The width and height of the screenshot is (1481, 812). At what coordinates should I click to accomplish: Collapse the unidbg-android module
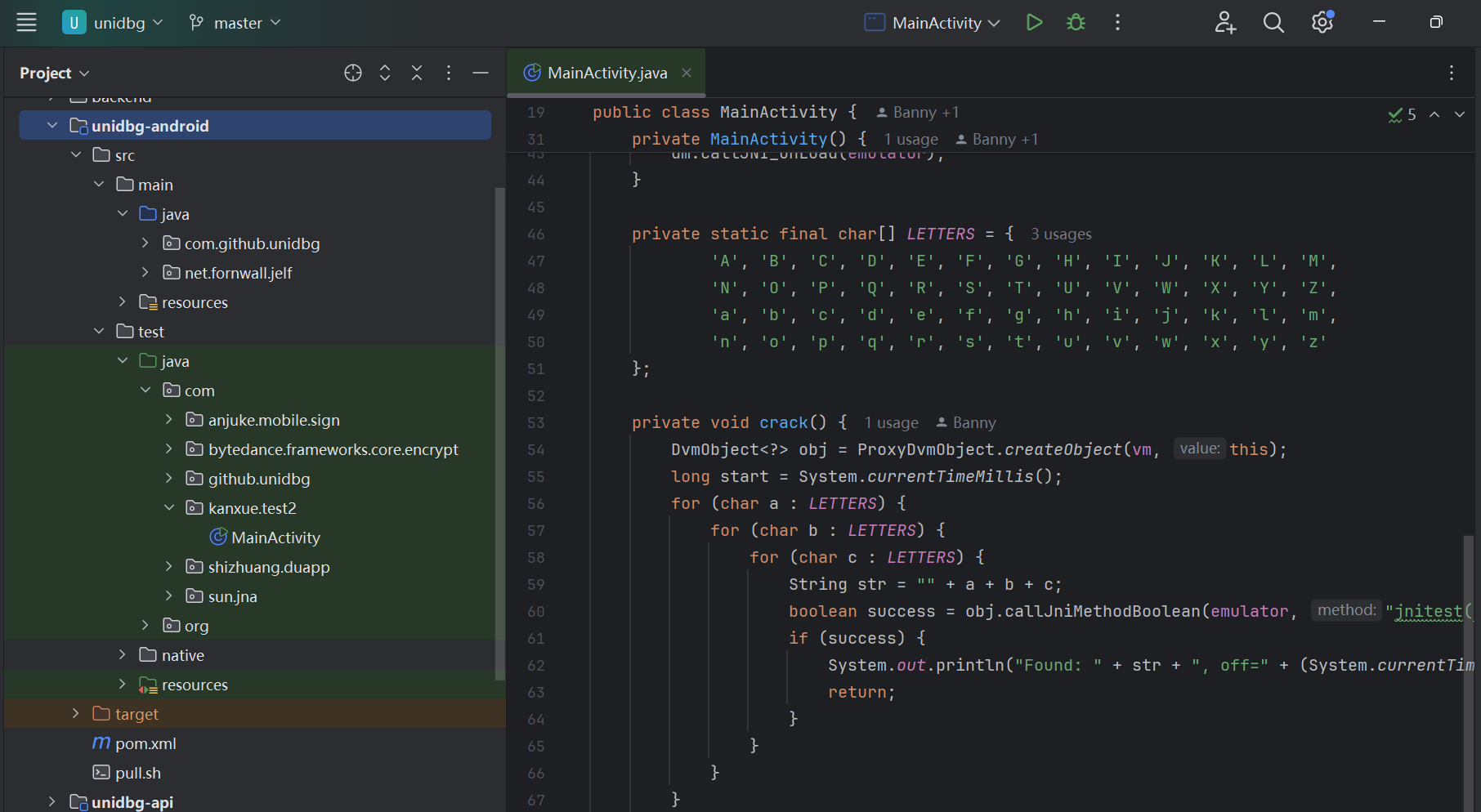pos(52,125)
